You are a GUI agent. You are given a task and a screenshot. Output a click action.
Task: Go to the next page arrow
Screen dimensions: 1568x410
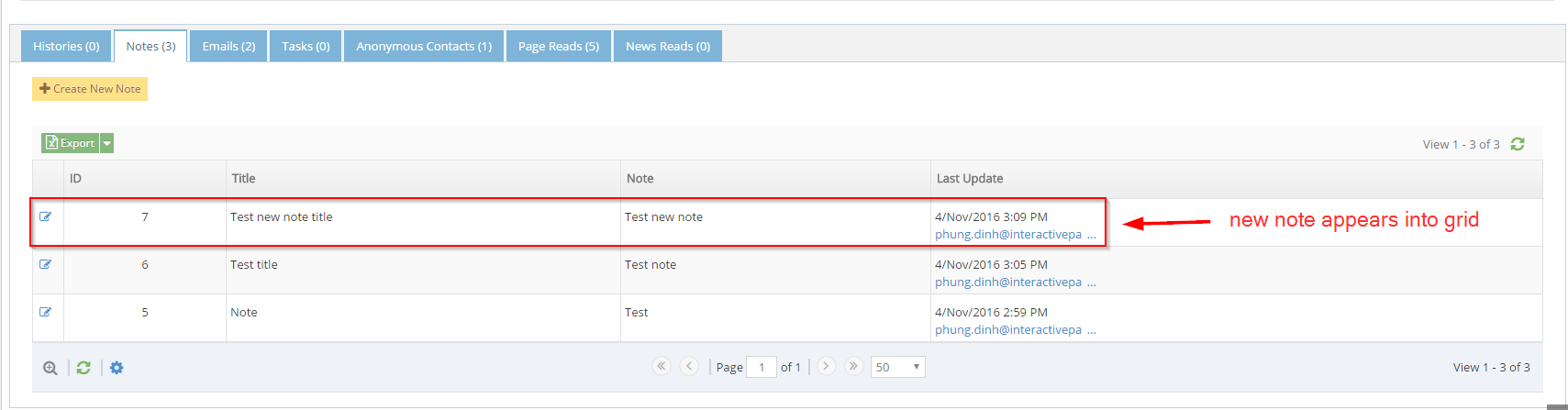pyautogui.click(x=826, y=366)
